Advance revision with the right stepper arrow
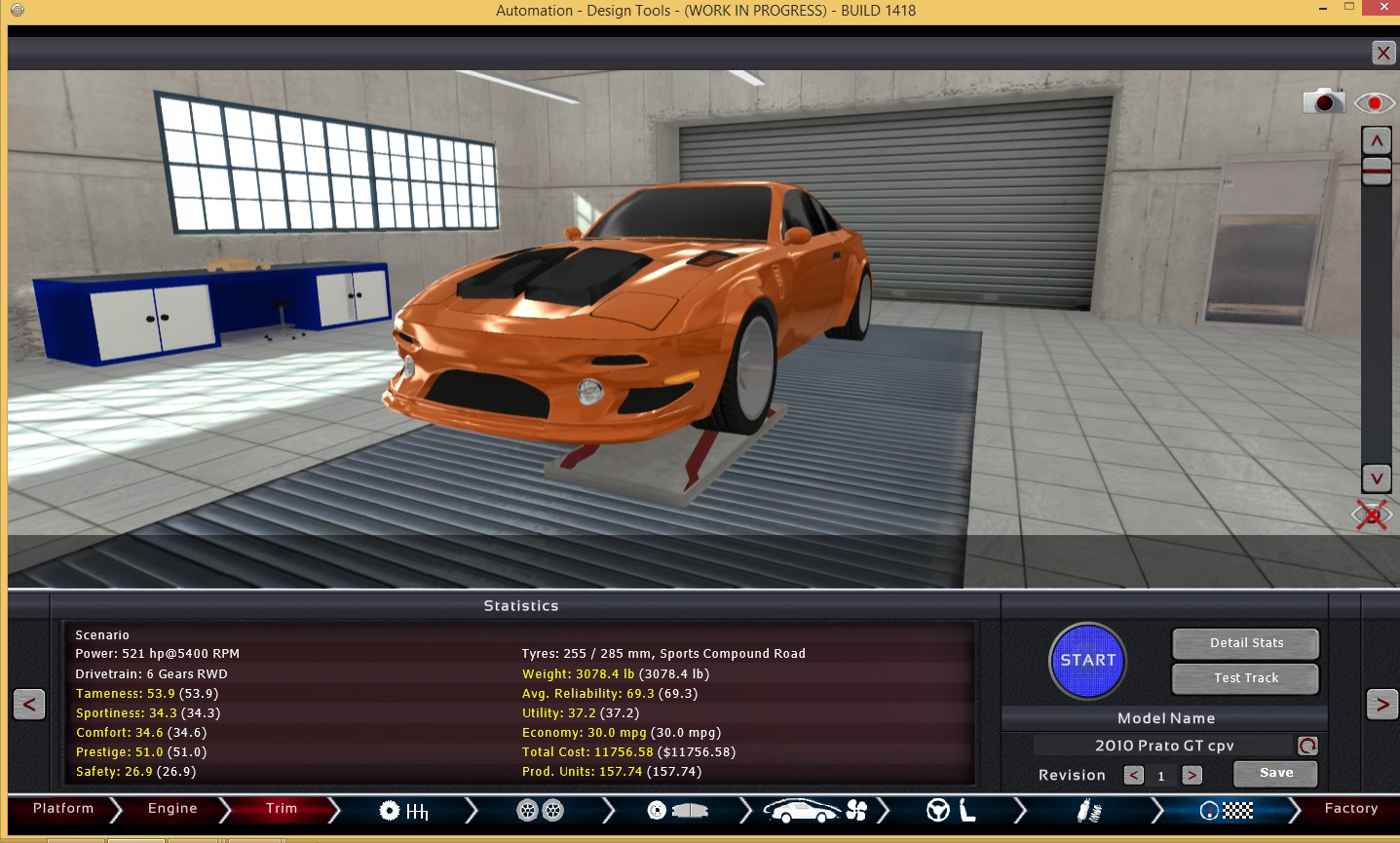The height and width of the screenshot is (843, 1400). [x=1192, y=775]
